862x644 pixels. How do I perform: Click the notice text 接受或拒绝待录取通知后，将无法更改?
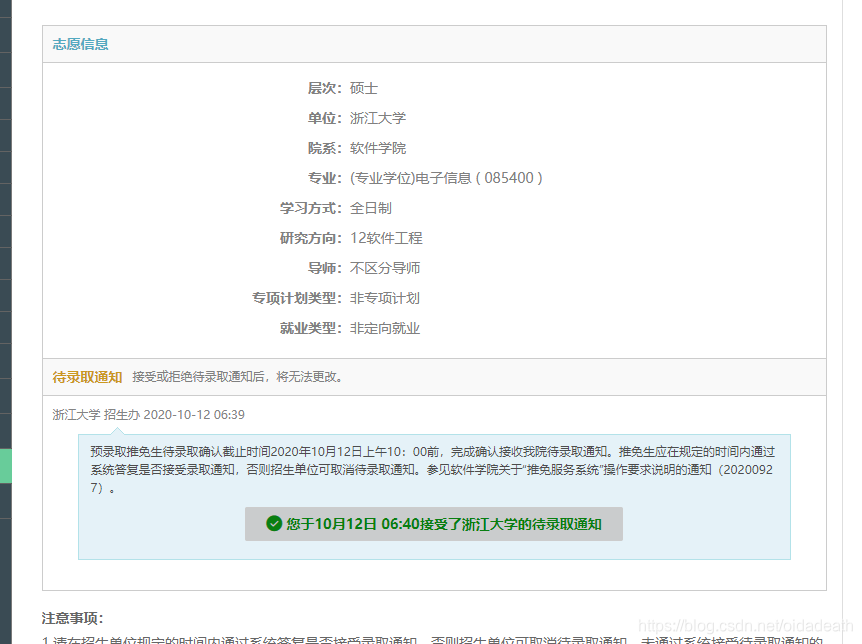237,377
